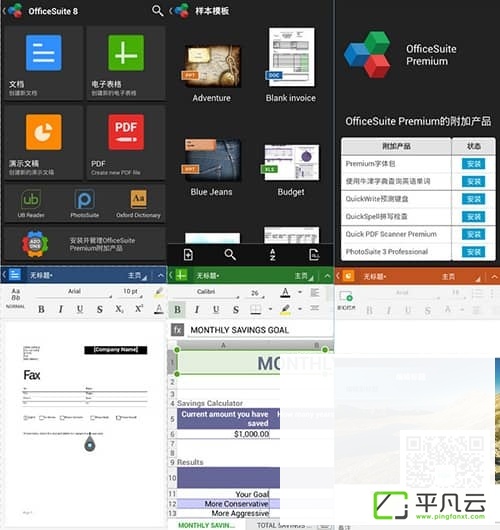Sort templates with the A-Z icon
The height and width of the screenshot is (530, 500).
click(x=272, y=255)
